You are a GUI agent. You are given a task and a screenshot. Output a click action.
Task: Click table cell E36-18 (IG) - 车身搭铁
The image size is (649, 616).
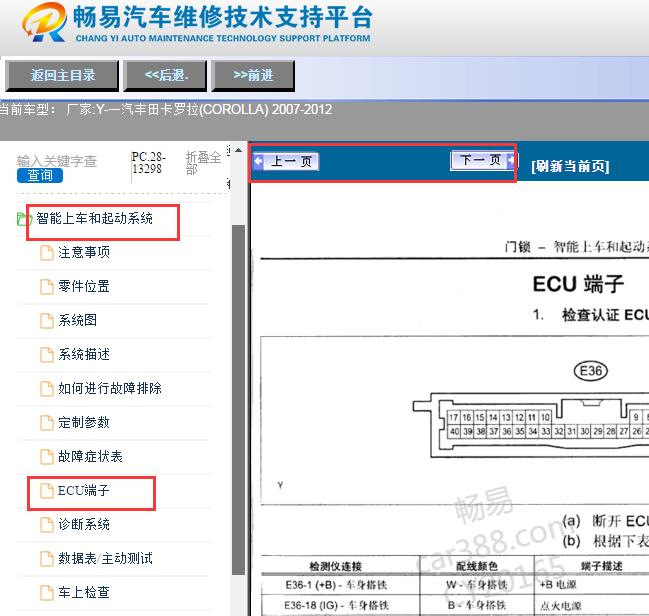coord(340,605)
